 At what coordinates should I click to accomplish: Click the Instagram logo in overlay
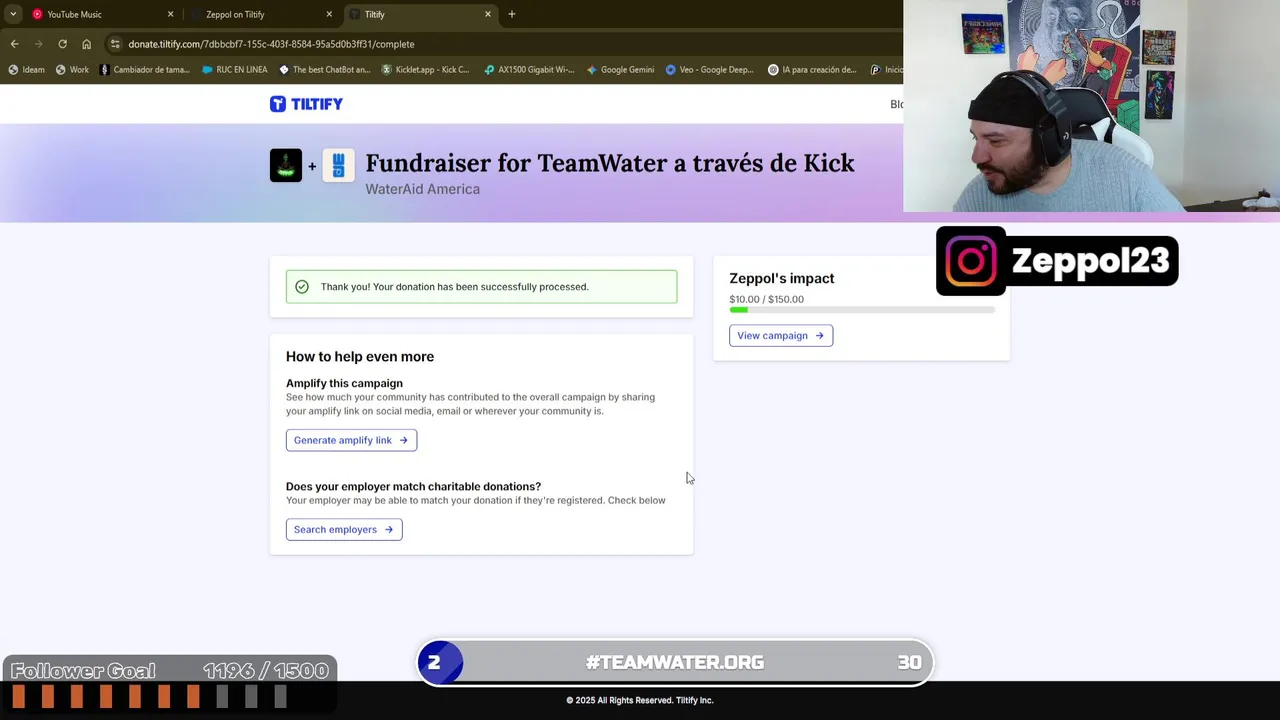(971, 261)
